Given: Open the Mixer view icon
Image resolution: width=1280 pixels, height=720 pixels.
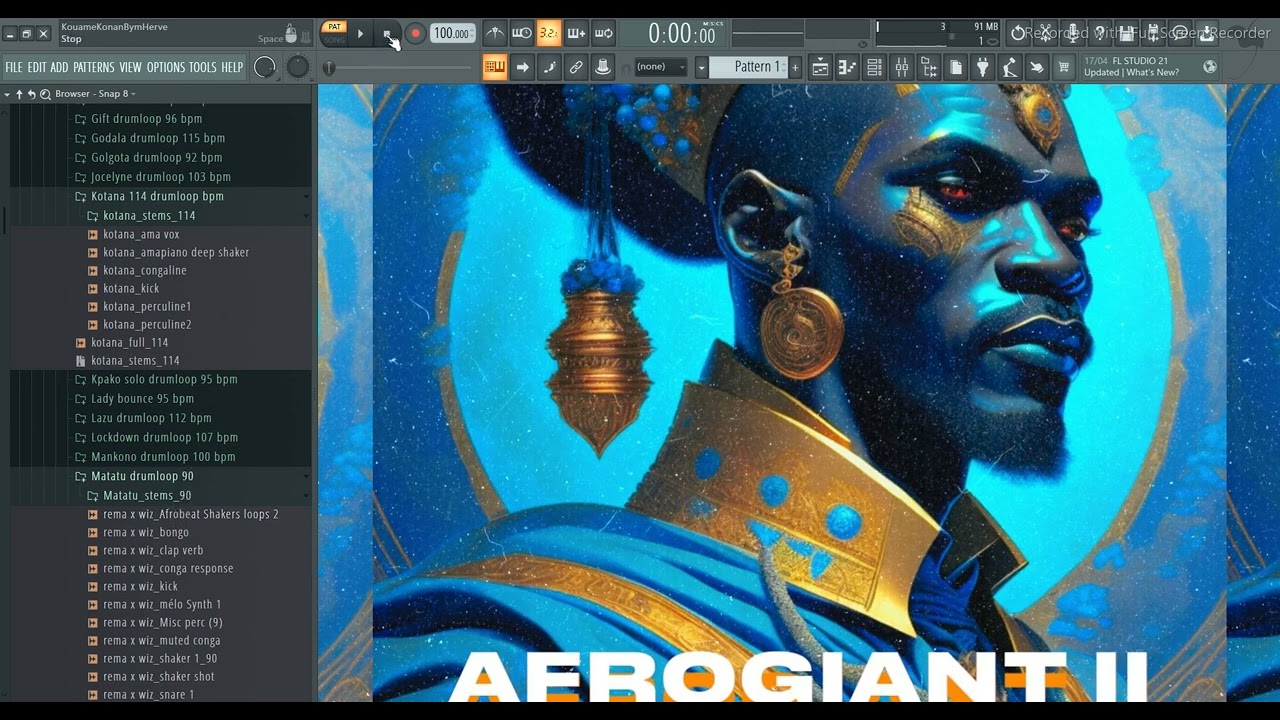Looking at the screenshot, I should (901, 67).
